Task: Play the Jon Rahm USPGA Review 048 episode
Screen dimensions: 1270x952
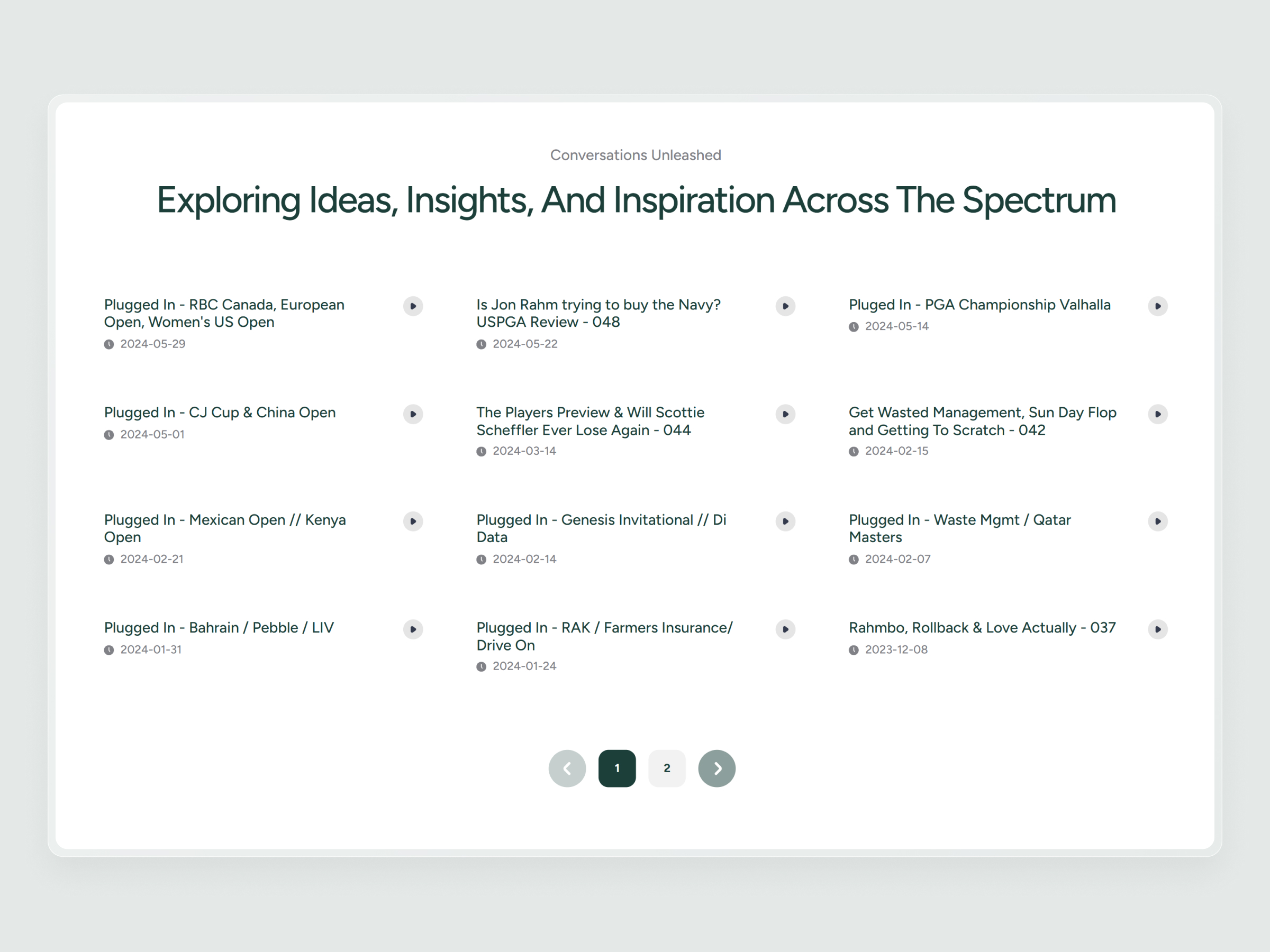Action: (x=785, y=306)
